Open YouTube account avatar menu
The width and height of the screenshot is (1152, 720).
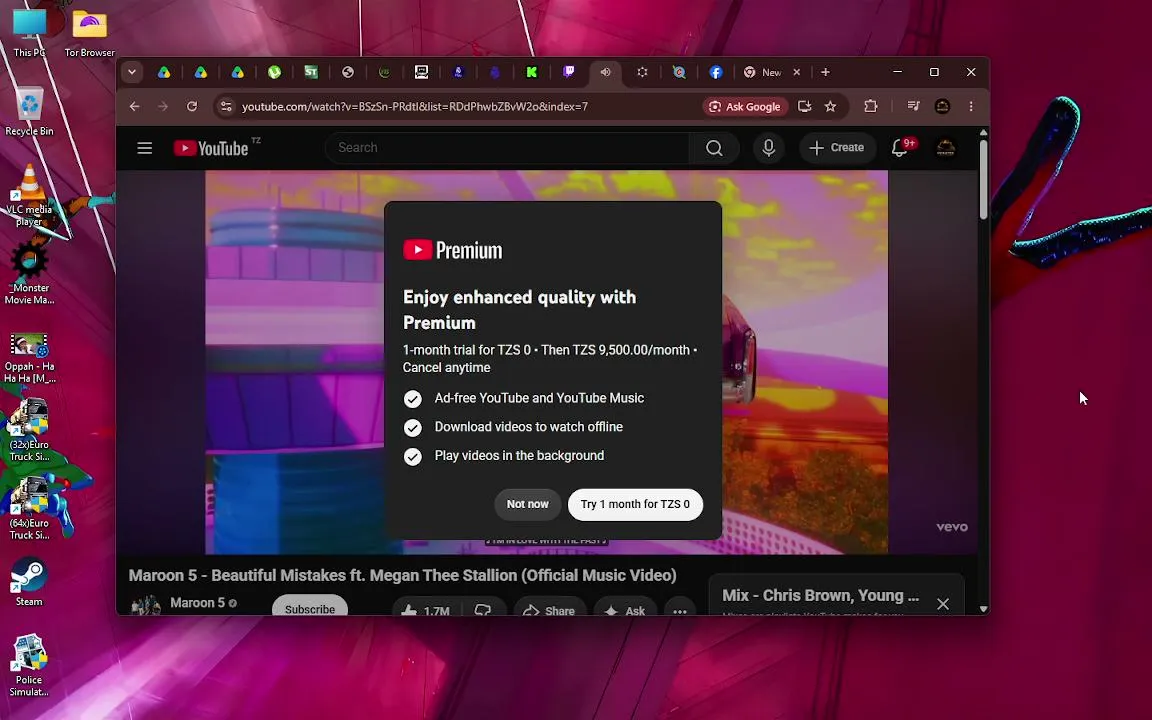(x=946, y=148)
